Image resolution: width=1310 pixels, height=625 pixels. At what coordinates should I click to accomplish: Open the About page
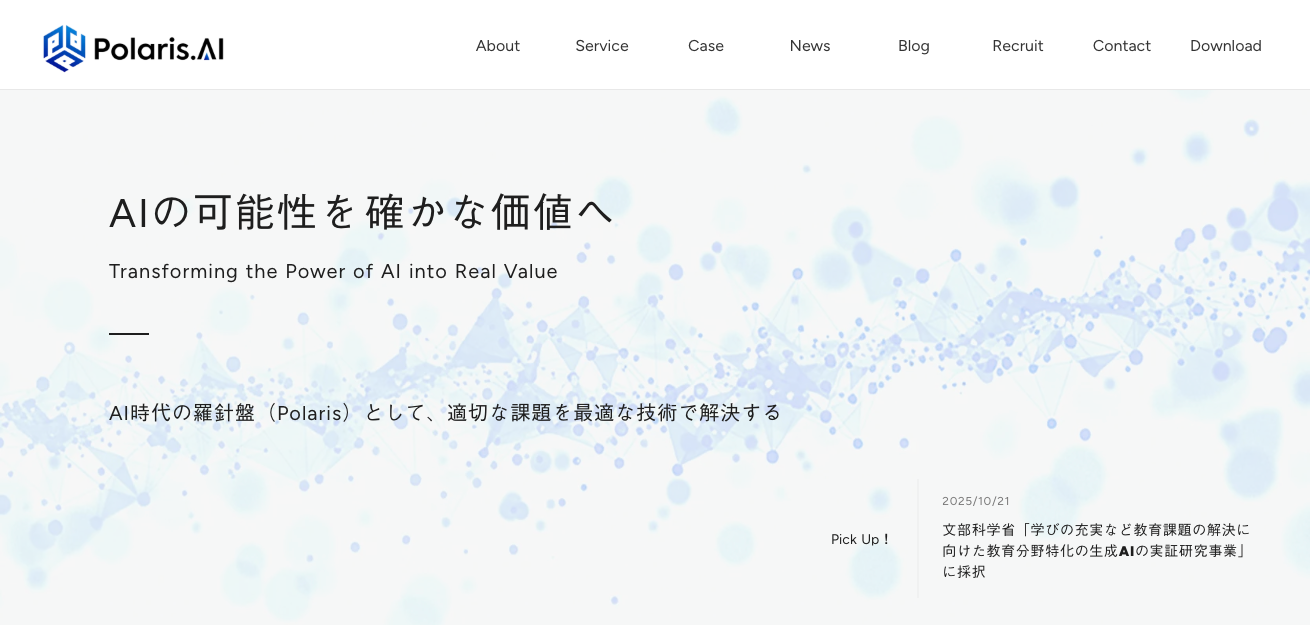(497, 45)
